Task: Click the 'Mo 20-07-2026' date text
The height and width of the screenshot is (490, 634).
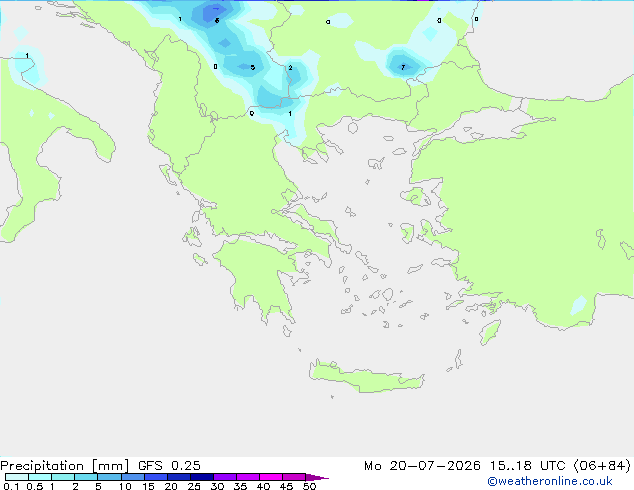Action: tap(422, 466)
